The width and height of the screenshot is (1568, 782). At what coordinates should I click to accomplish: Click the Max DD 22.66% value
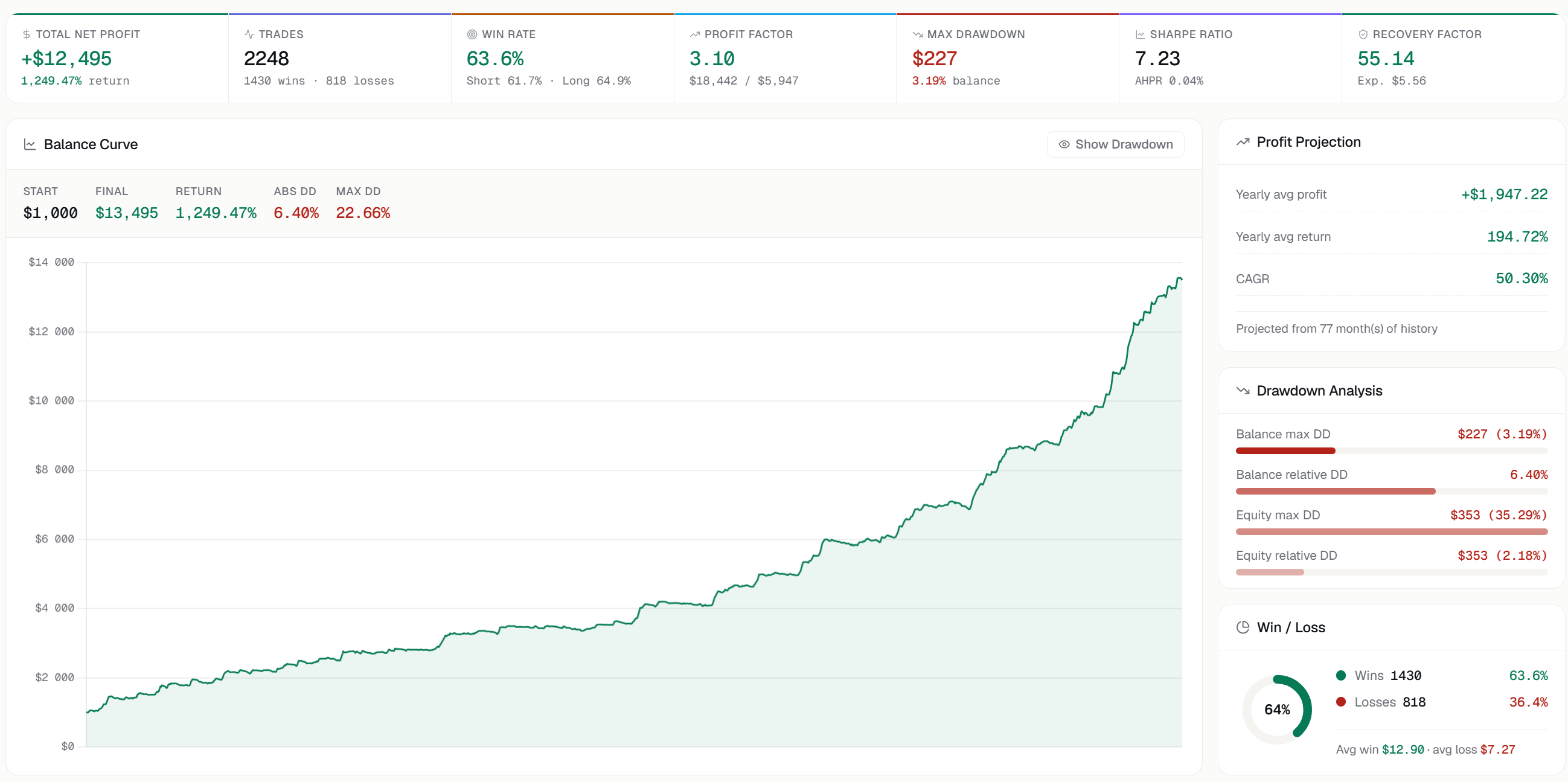click(363, 213)
